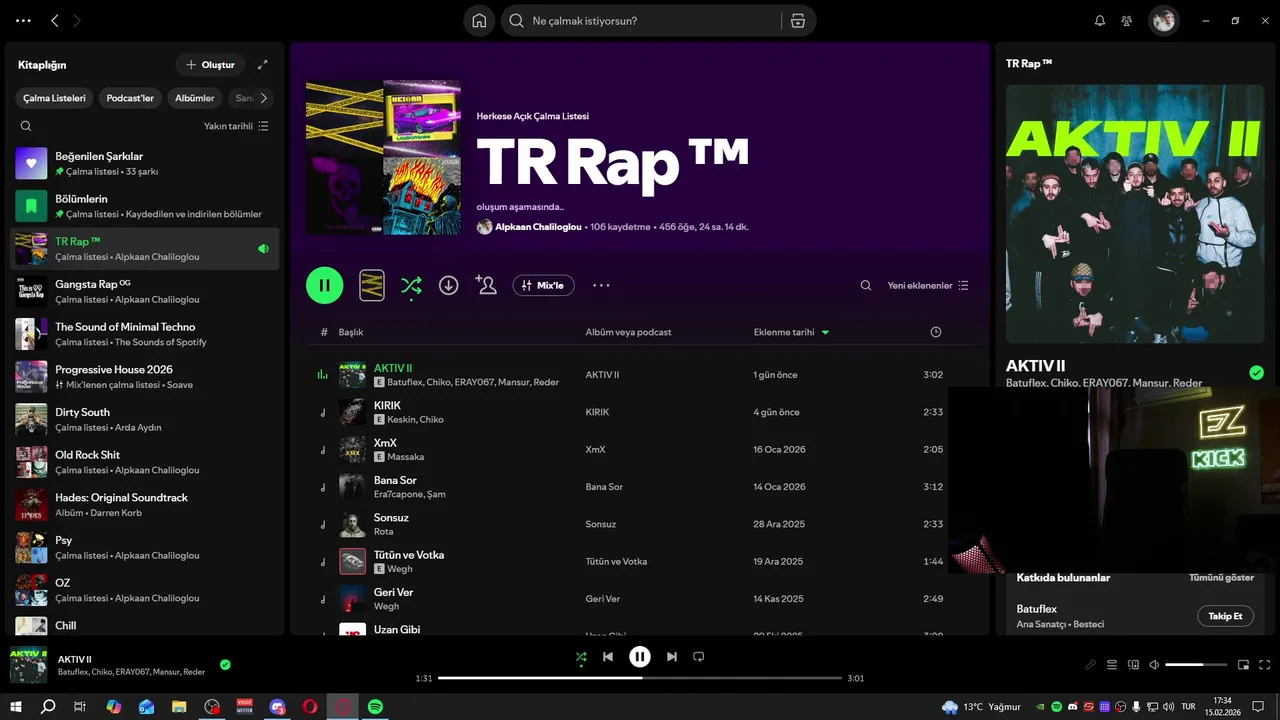Open the 'Gangsta Rap' playlist

tap(145, 291)
